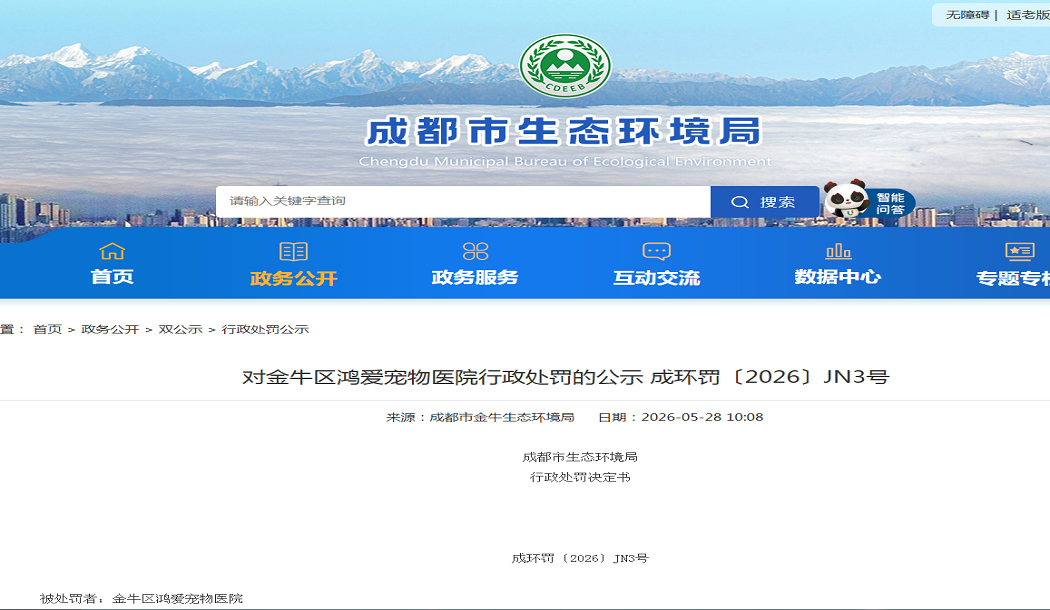
Task: Click the 成都市生态环境局 banner title
Action: click(x=564, y=131)
